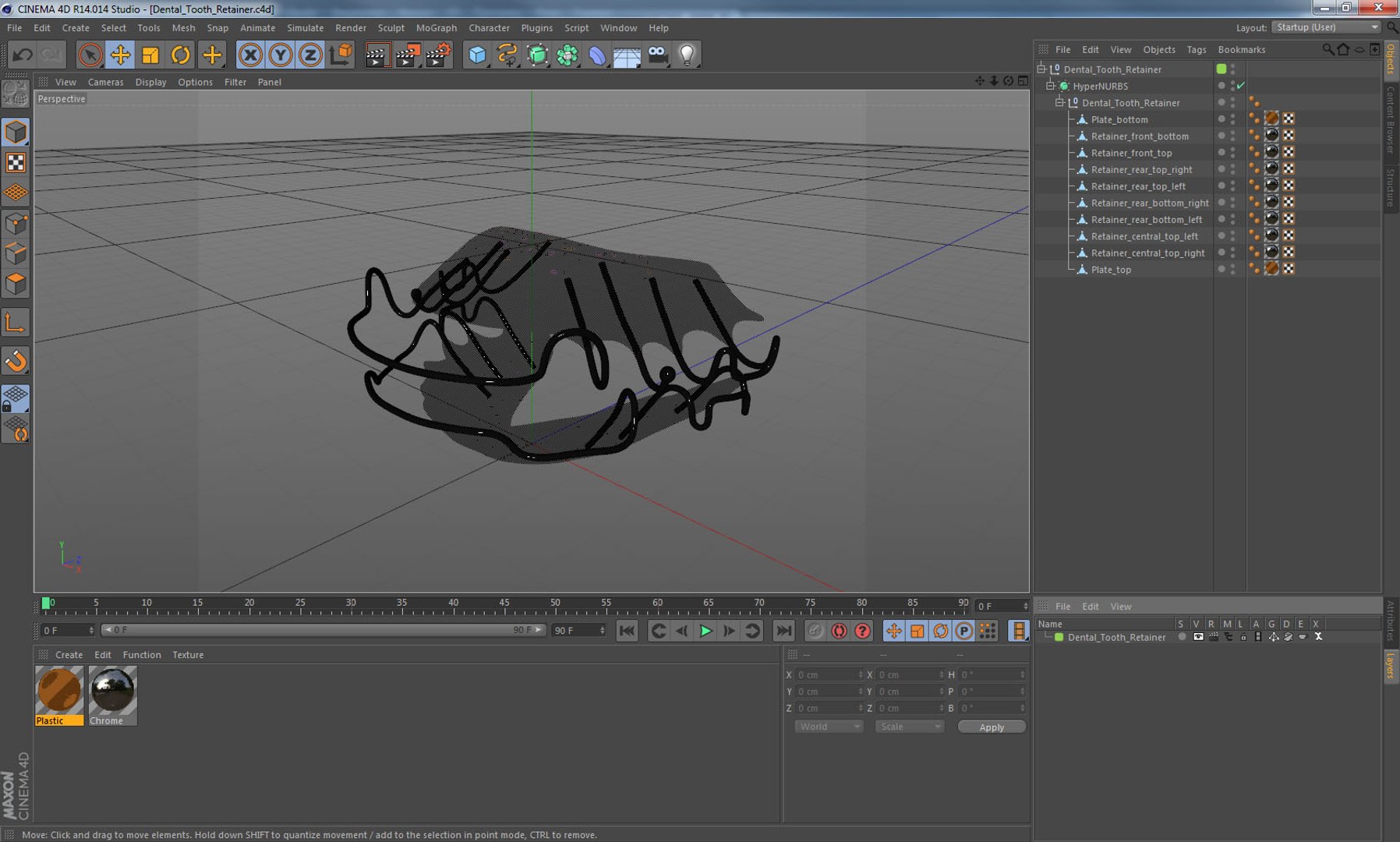Image resolution: width=1400 pixels, height=842 pixels.
Task: Select Retainer_front_top object in list
Action: click(x=1131, y=153)
